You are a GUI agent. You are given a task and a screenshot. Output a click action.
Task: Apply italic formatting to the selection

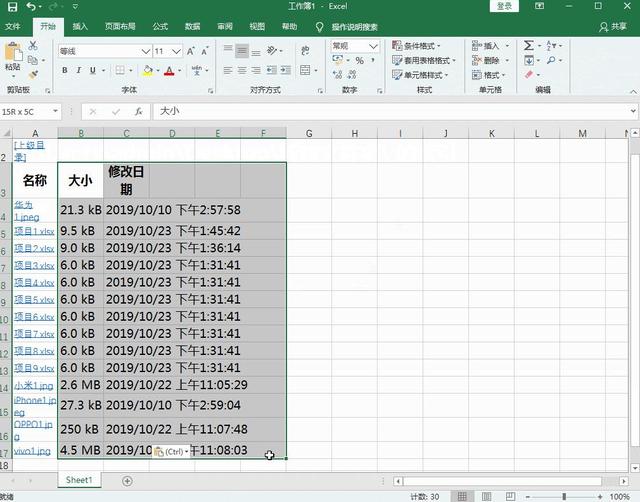[79, 70]
